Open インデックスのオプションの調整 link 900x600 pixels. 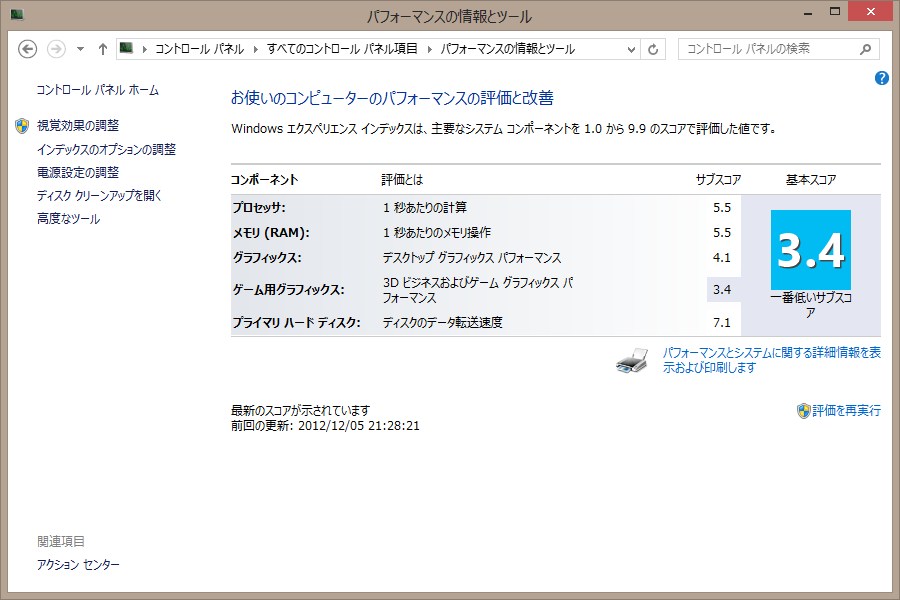106,149
